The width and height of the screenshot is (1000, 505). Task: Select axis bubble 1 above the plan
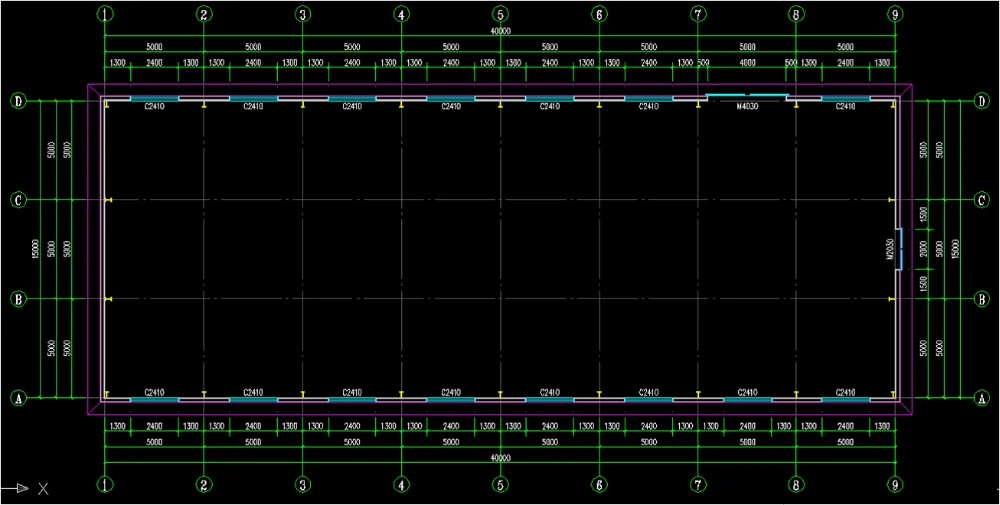coord(105,13)
